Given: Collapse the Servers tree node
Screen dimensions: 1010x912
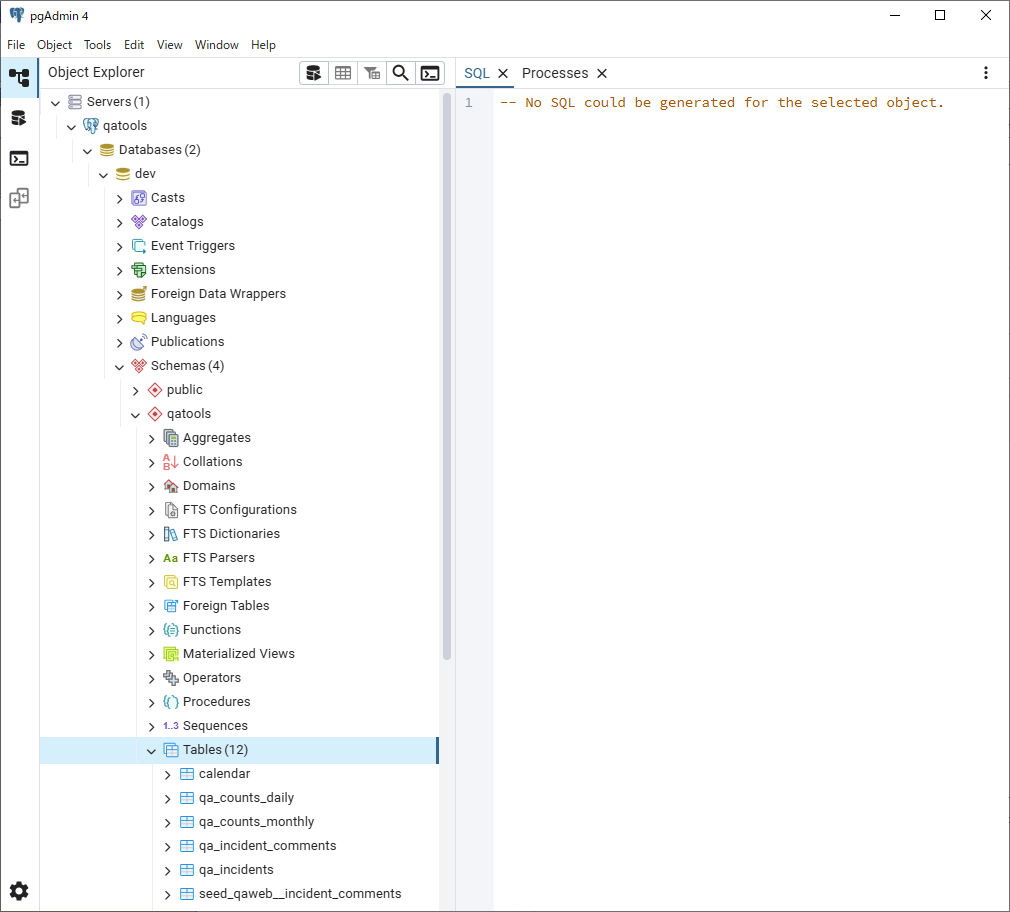Looking at the screenshot, I should (x=55, y=102).
